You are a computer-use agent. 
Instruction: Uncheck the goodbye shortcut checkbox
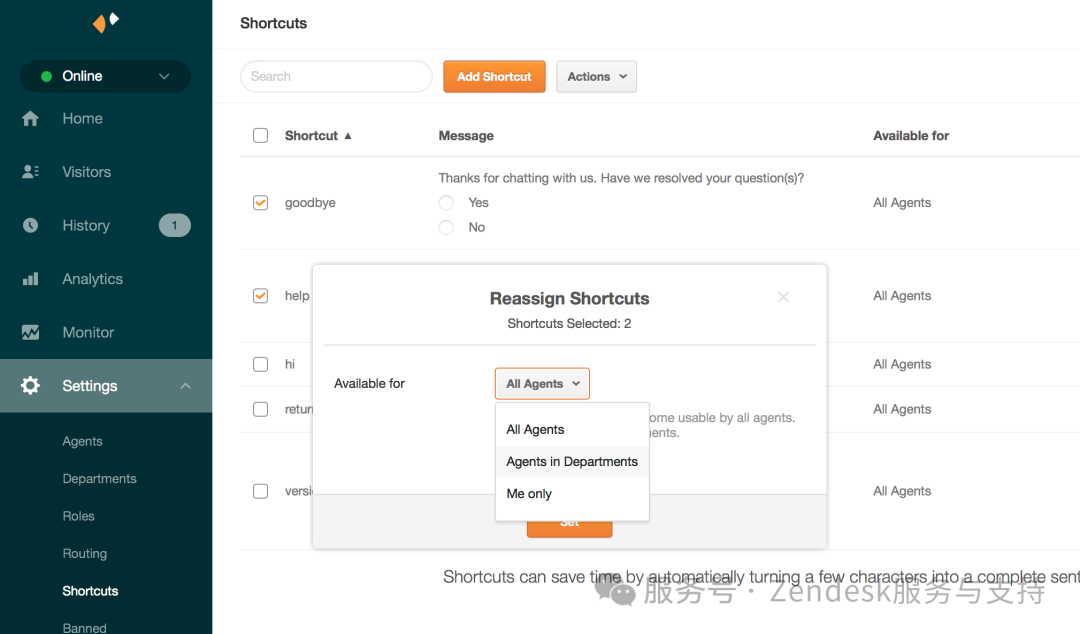(261, 203)
